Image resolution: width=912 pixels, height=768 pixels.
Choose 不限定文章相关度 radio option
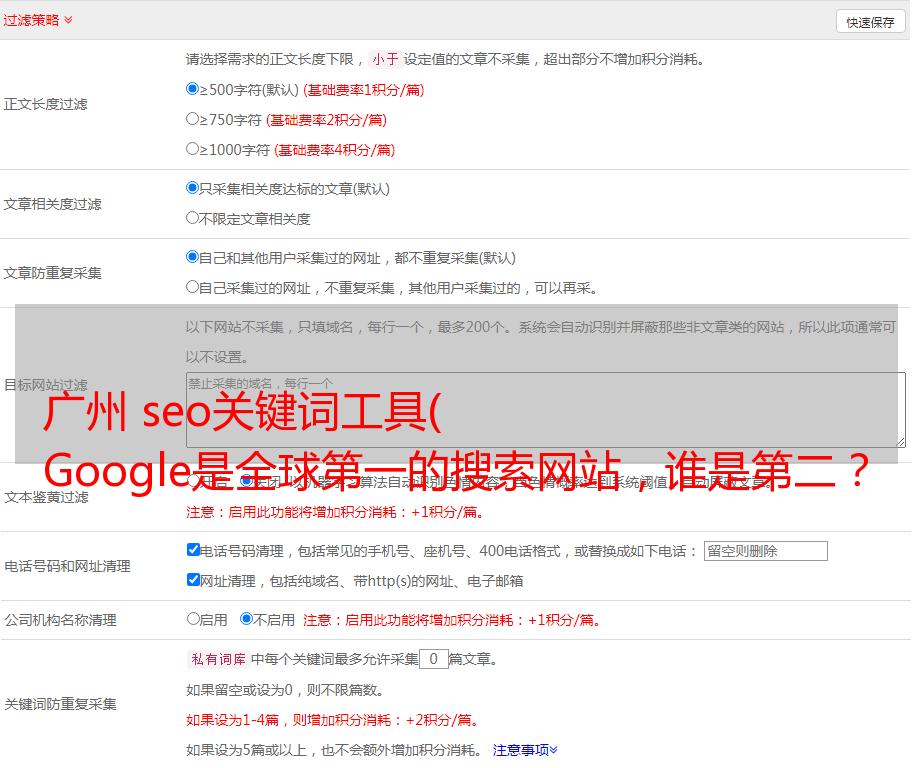pyautogui.click(x=192, y=218)
